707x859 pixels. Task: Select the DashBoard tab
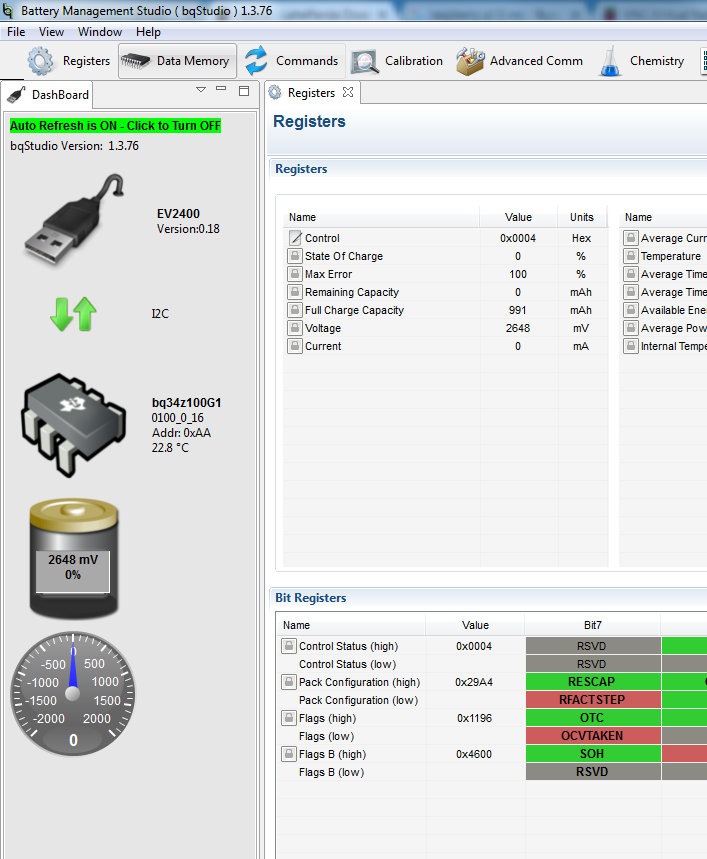point(47,95)
